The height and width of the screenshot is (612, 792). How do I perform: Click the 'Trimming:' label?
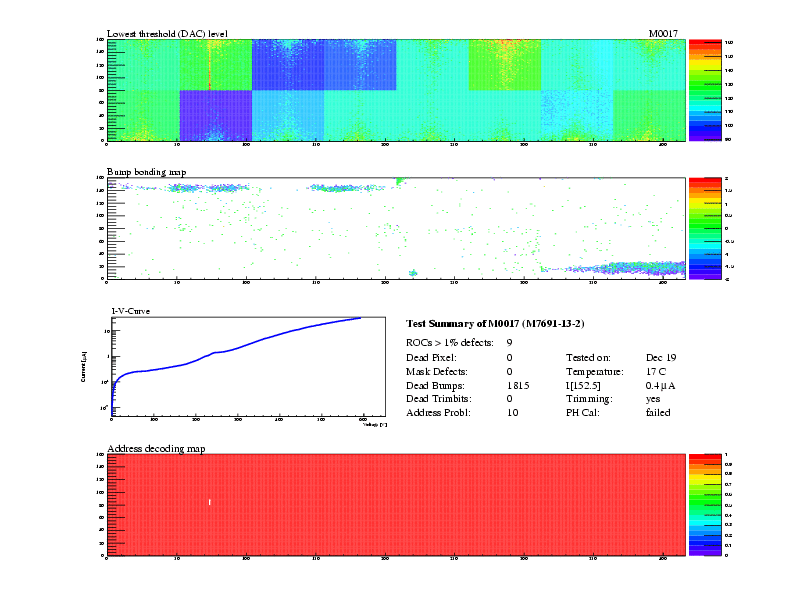[589, 399]
